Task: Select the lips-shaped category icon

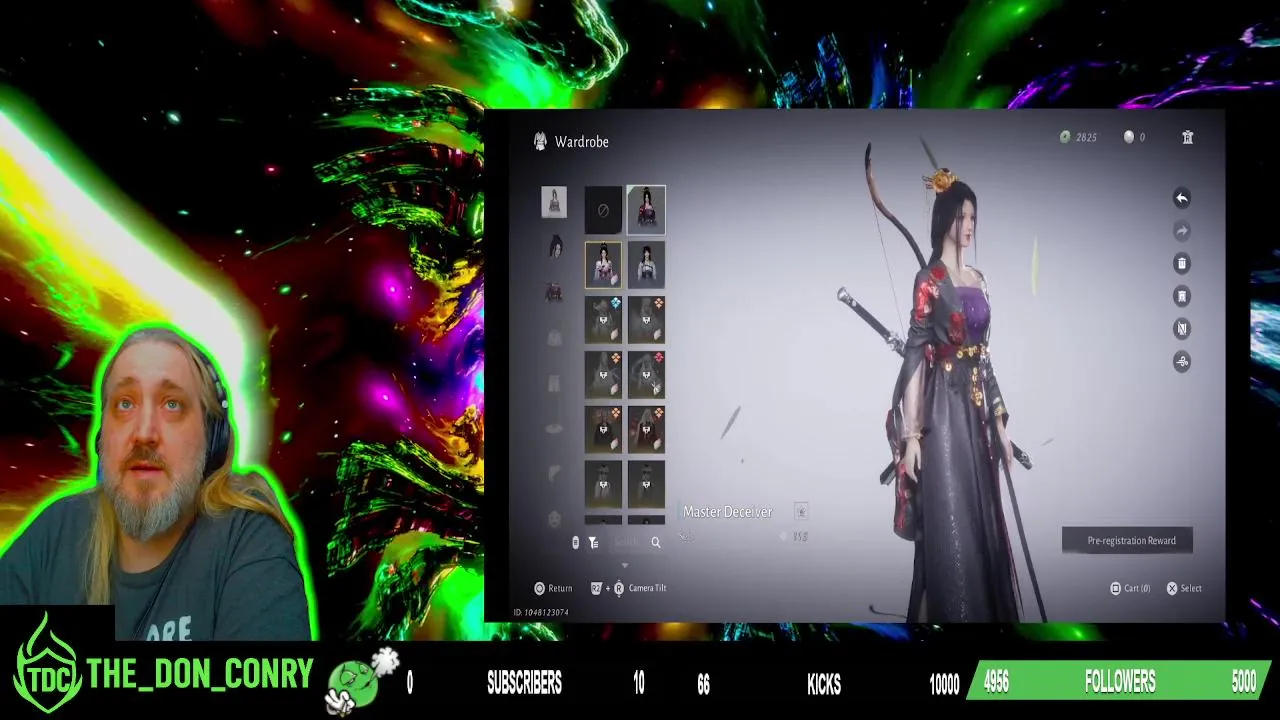Action: coord(555,429)
